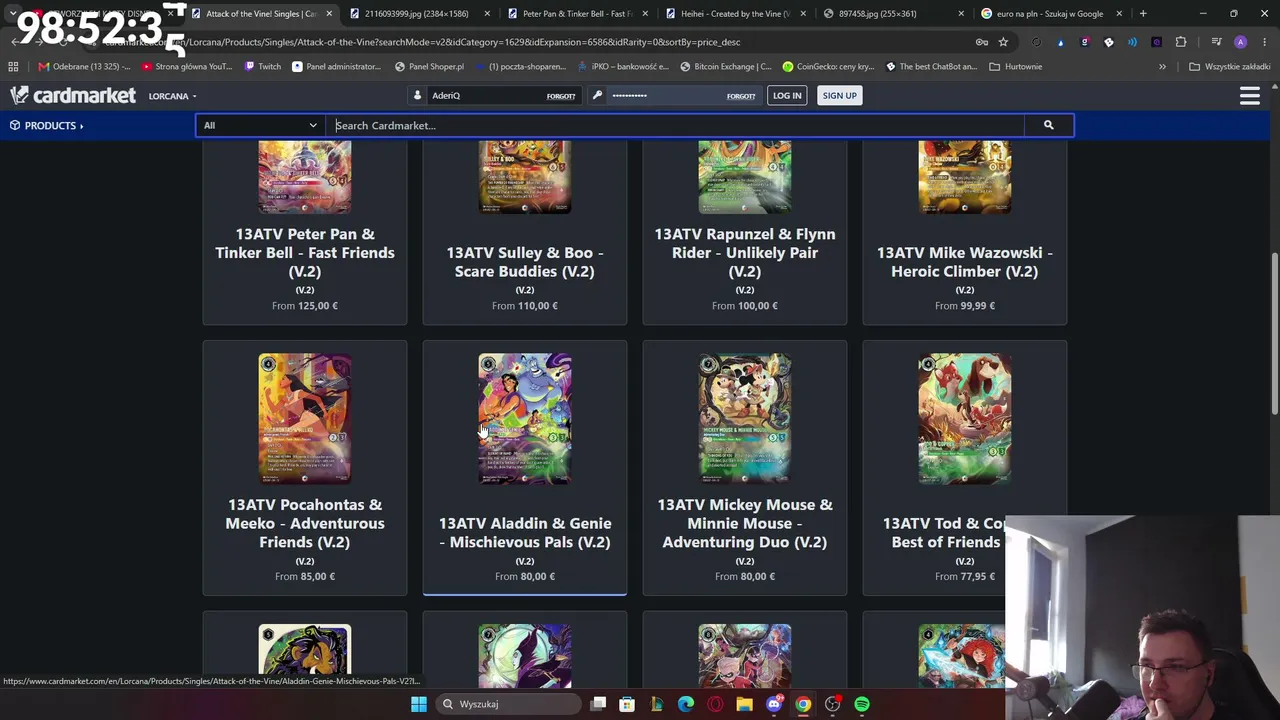The image size is (1280, 720).
Task: Click the Tod & Copper card image
Action: click(965, 418)
